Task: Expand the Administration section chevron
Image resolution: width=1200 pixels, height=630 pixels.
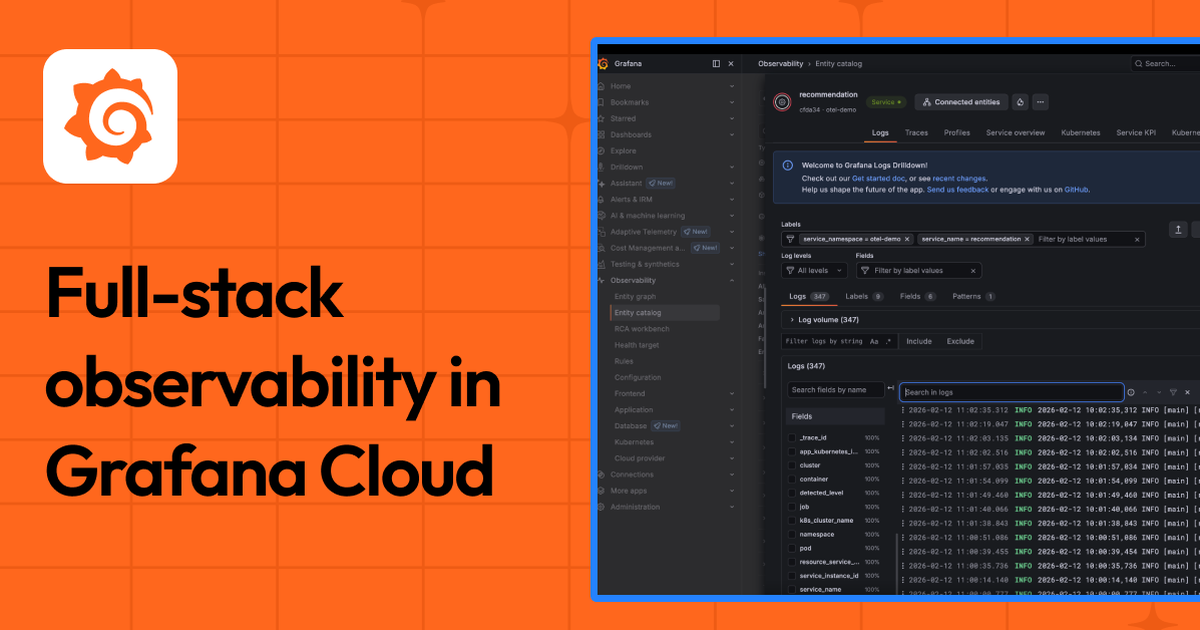Action: point(732,507)
